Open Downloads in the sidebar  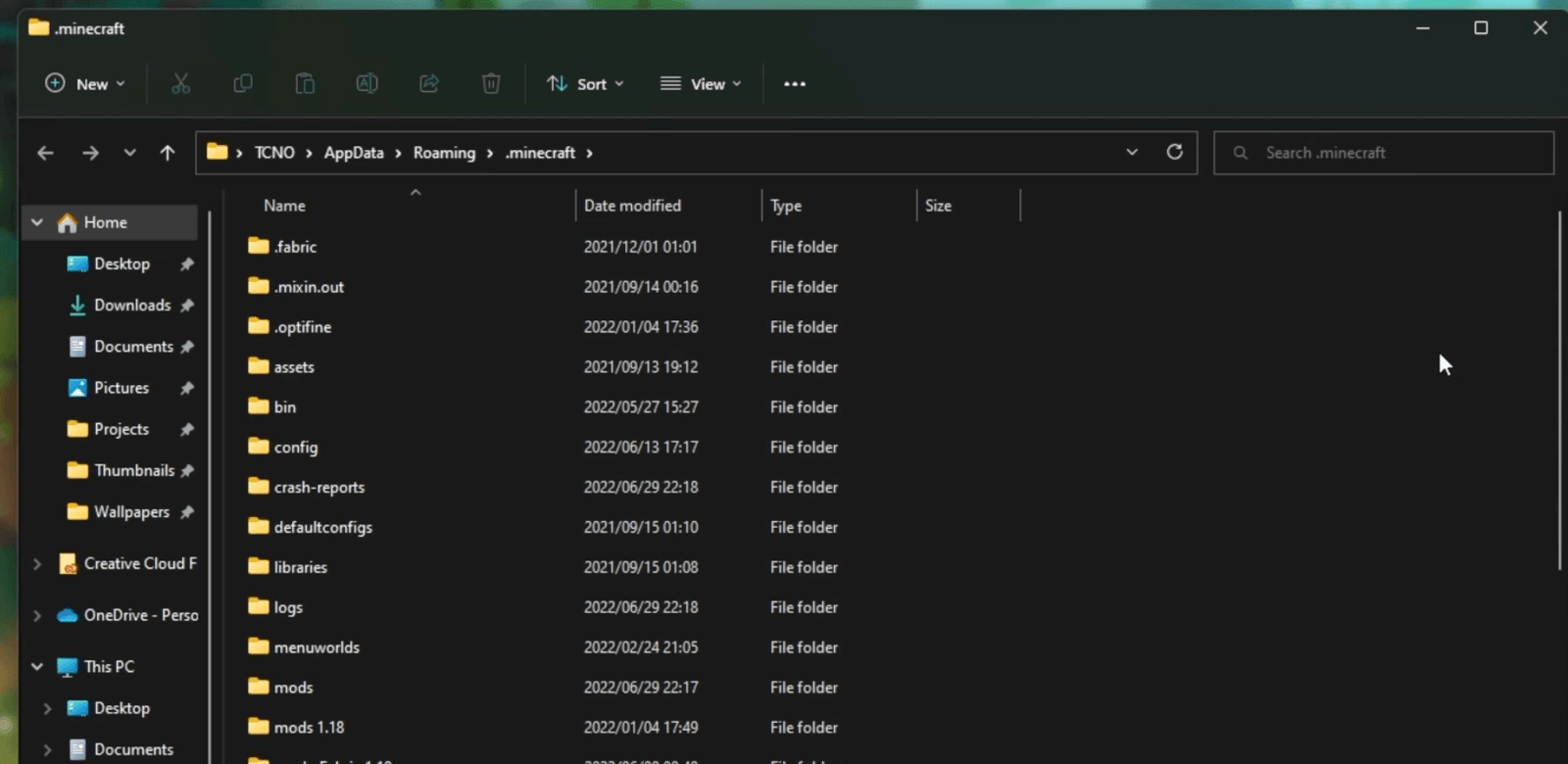pos(132,306)
